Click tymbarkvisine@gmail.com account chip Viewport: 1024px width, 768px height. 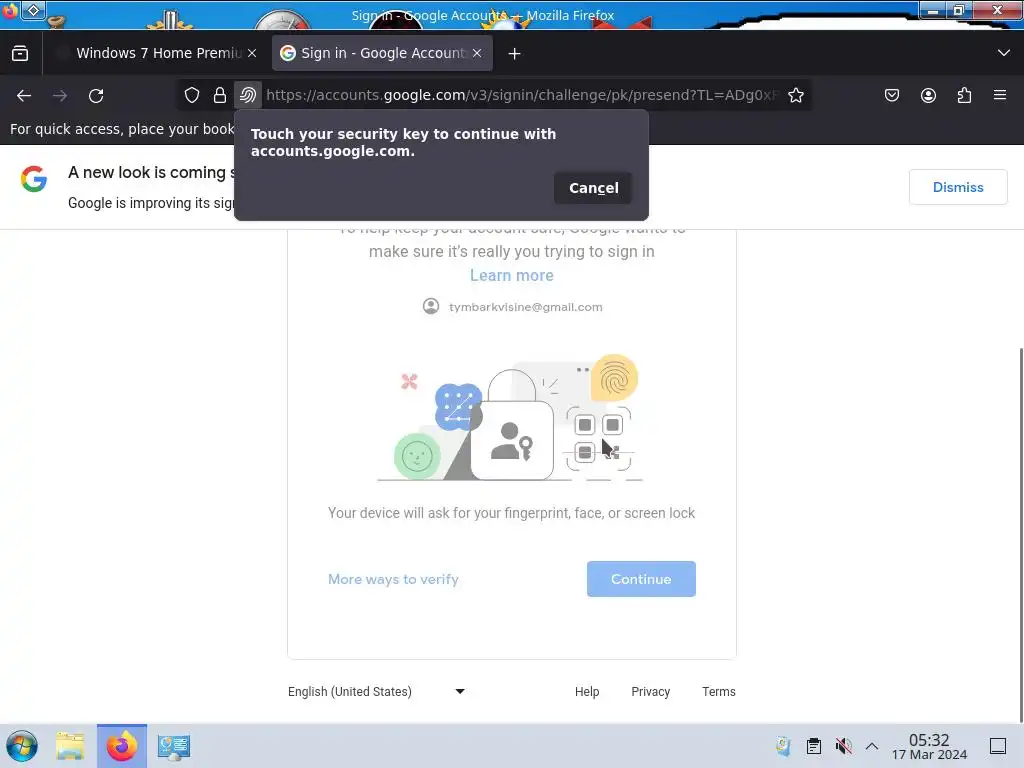point(513,307)
